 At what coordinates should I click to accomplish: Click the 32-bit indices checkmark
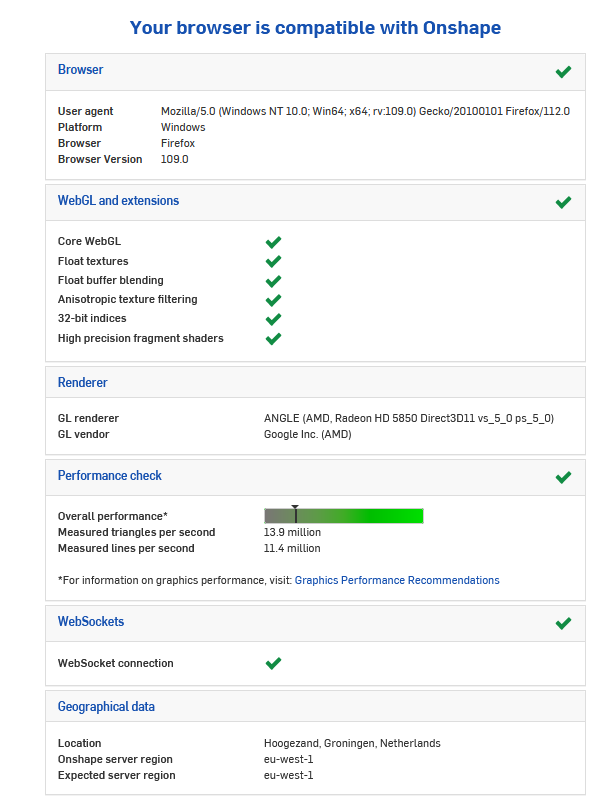click(273, 319)
